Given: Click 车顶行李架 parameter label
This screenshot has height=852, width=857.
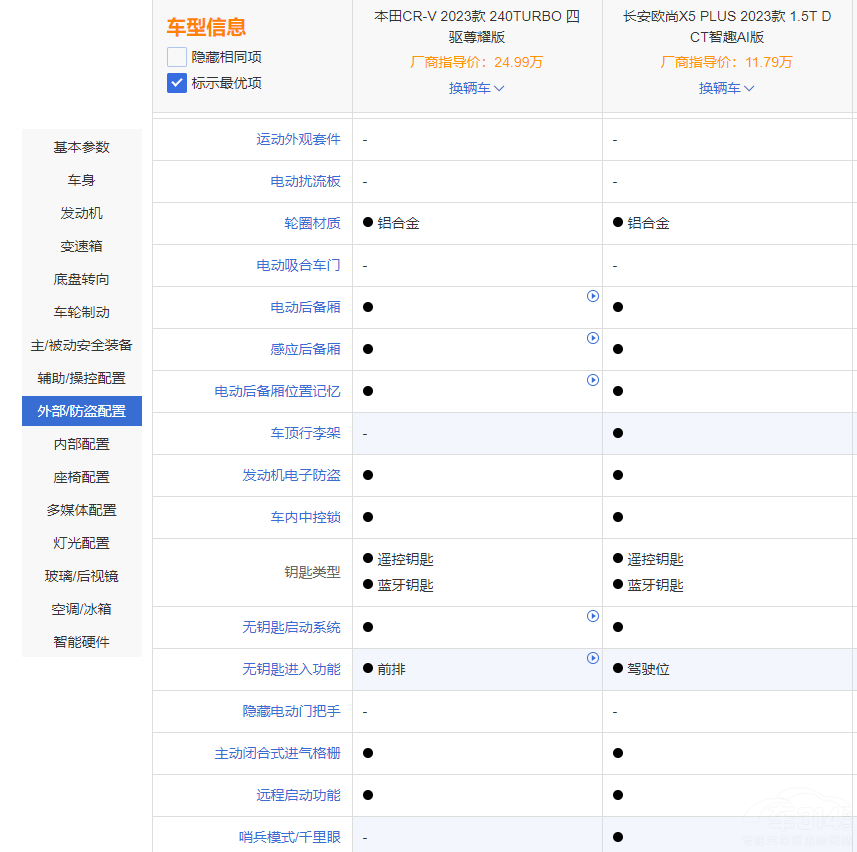Looking at the screenshot, I should click(x=305, y=434).
